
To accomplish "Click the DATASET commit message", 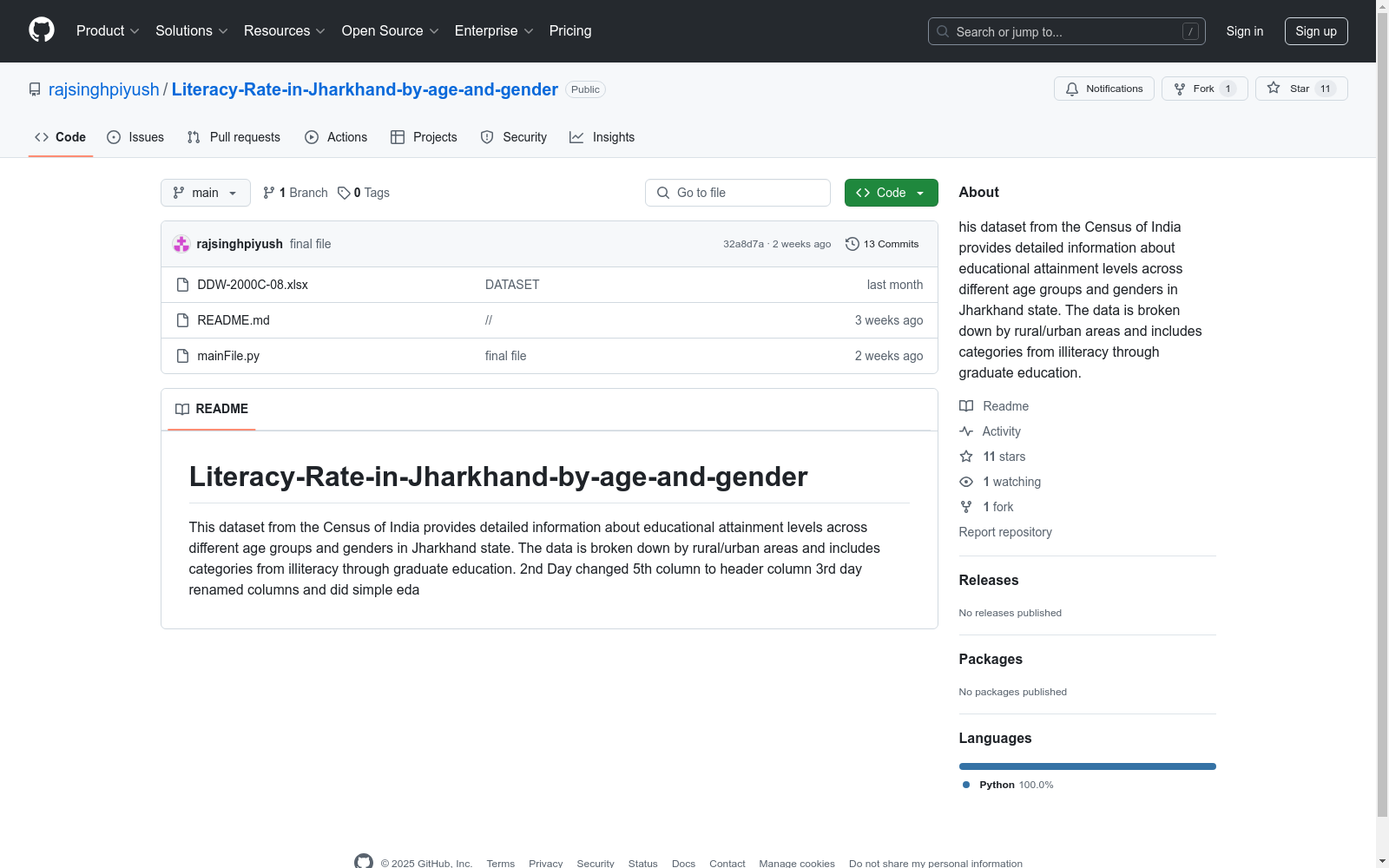I will (512, 285).
